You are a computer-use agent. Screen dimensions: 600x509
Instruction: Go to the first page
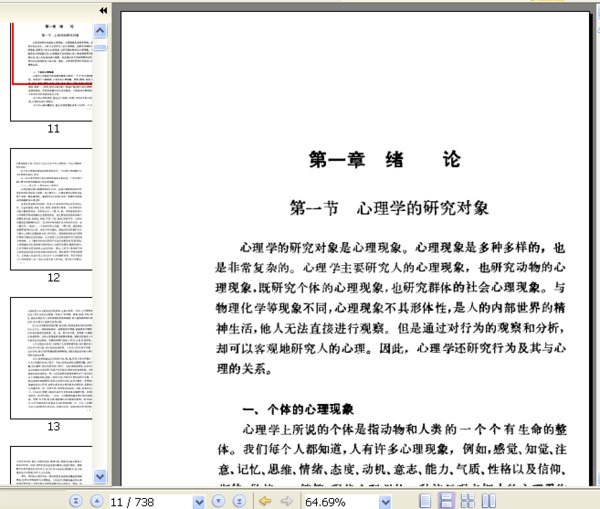point(76,501)
